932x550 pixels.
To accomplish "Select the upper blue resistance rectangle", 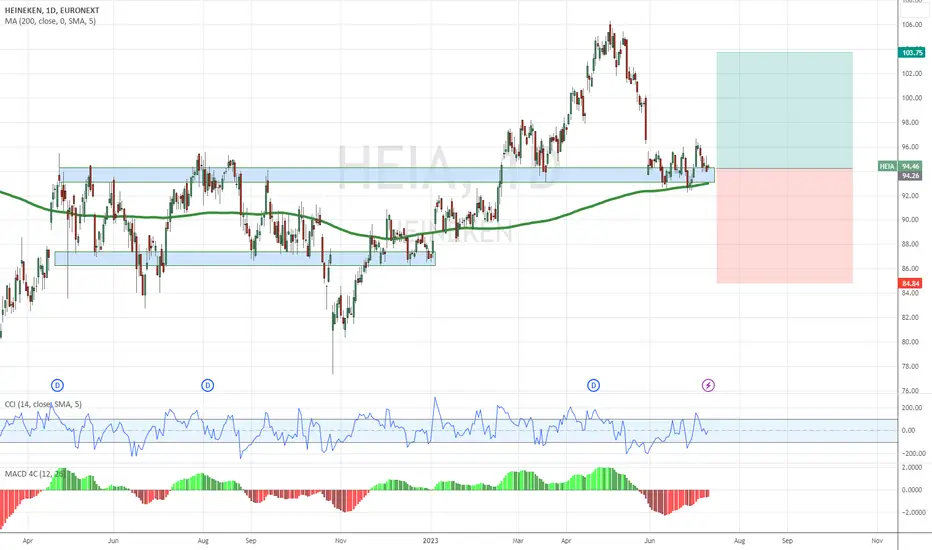I will point(386,175).
